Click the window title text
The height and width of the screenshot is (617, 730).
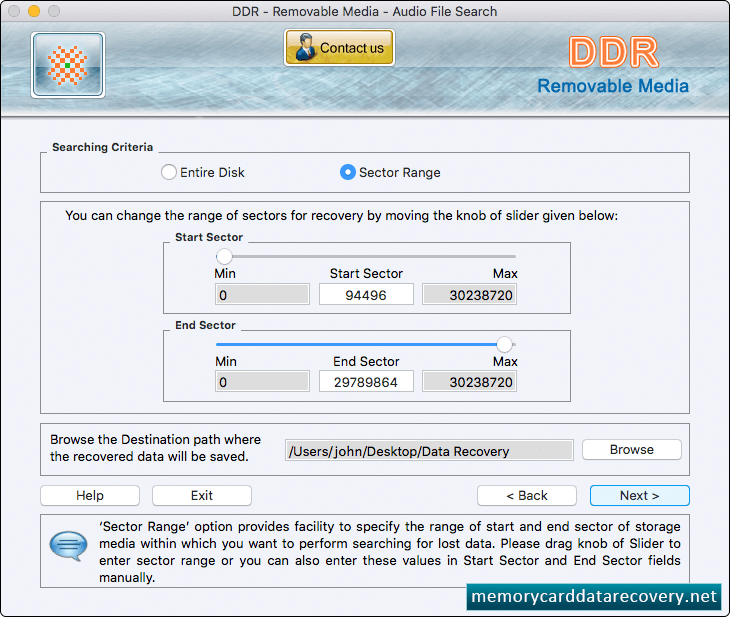click(x=365, y=11)
